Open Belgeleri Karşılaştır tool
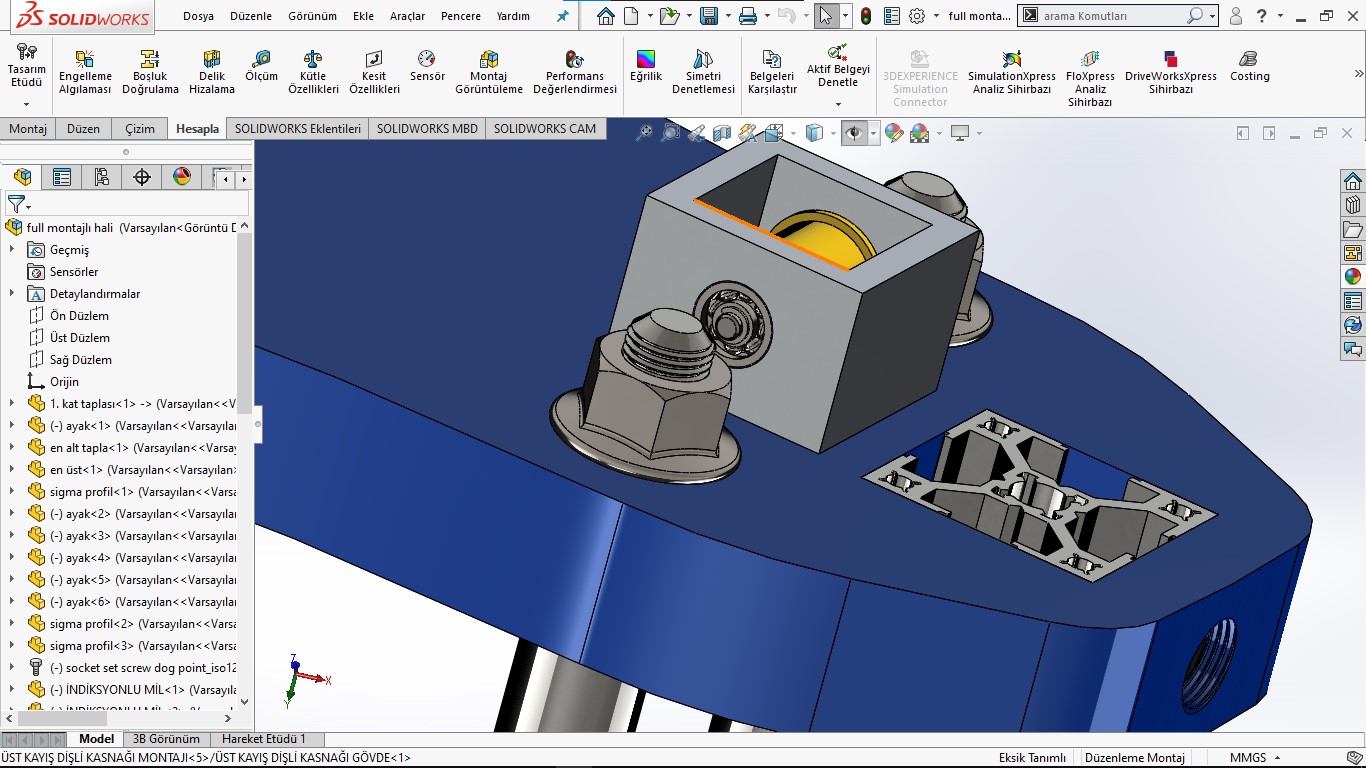The height and width of the screenshot is (768, 1366). 772,72
